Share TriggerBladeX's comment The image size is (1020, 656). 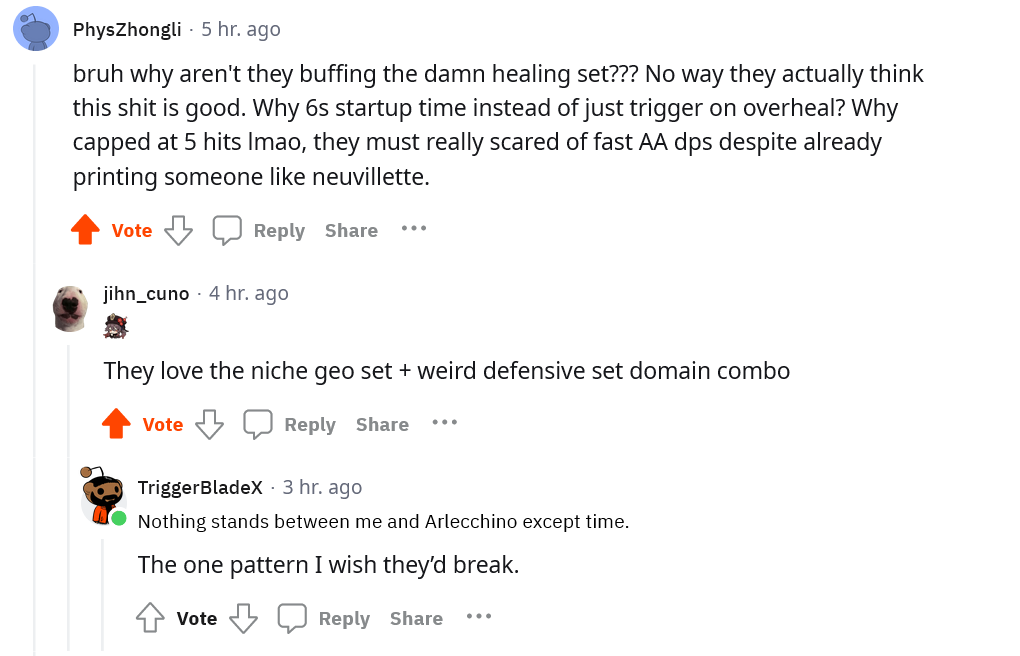(416, 618)
